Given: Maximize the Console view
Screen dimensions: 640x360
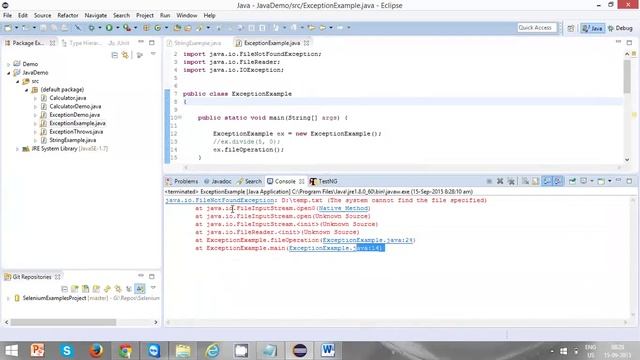Looking at the screenshot, I should pos(629,181).
